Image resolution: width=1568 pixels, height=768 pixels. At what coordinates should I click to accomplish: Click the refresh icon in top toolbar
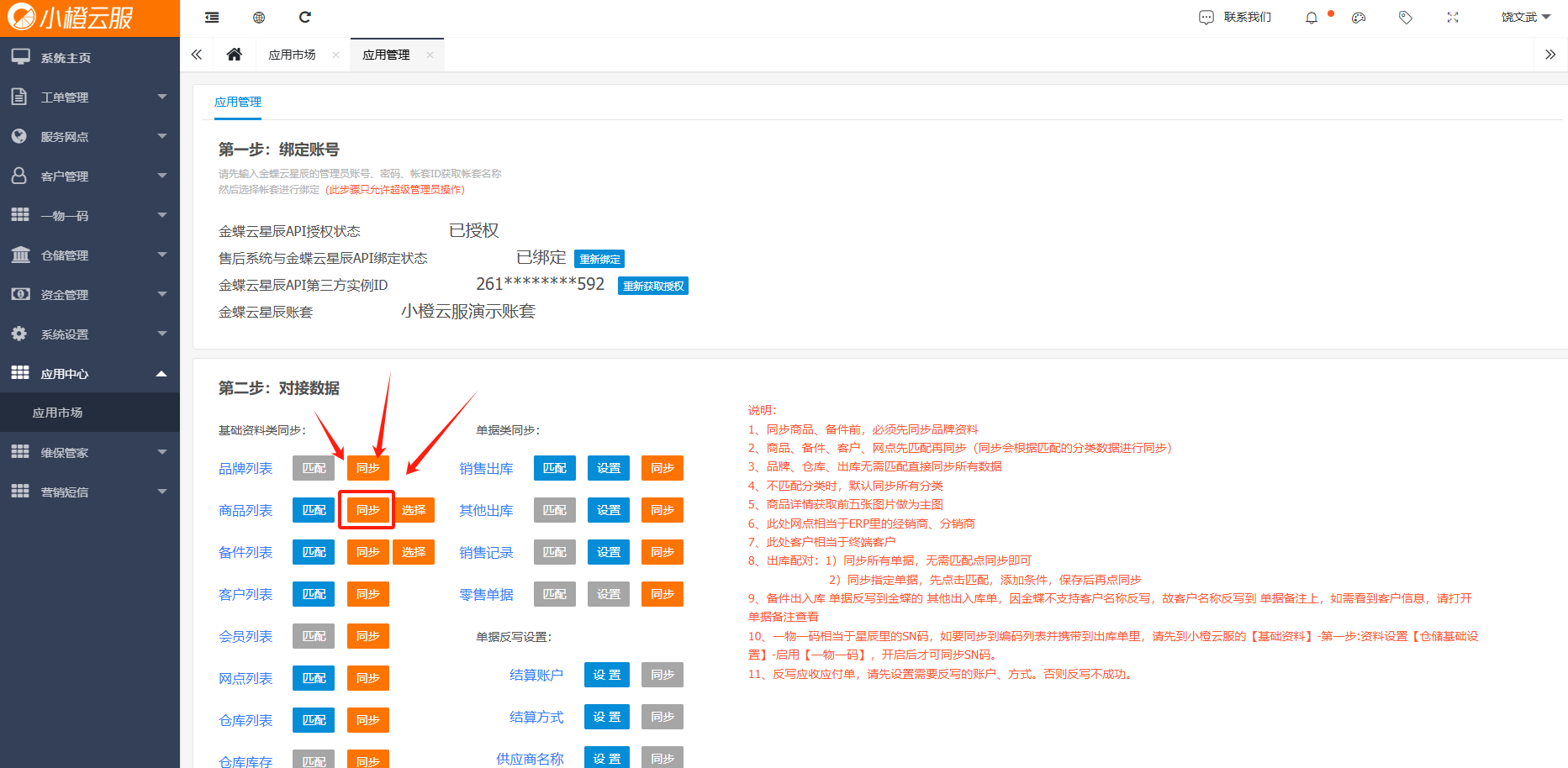pos(305,17)
